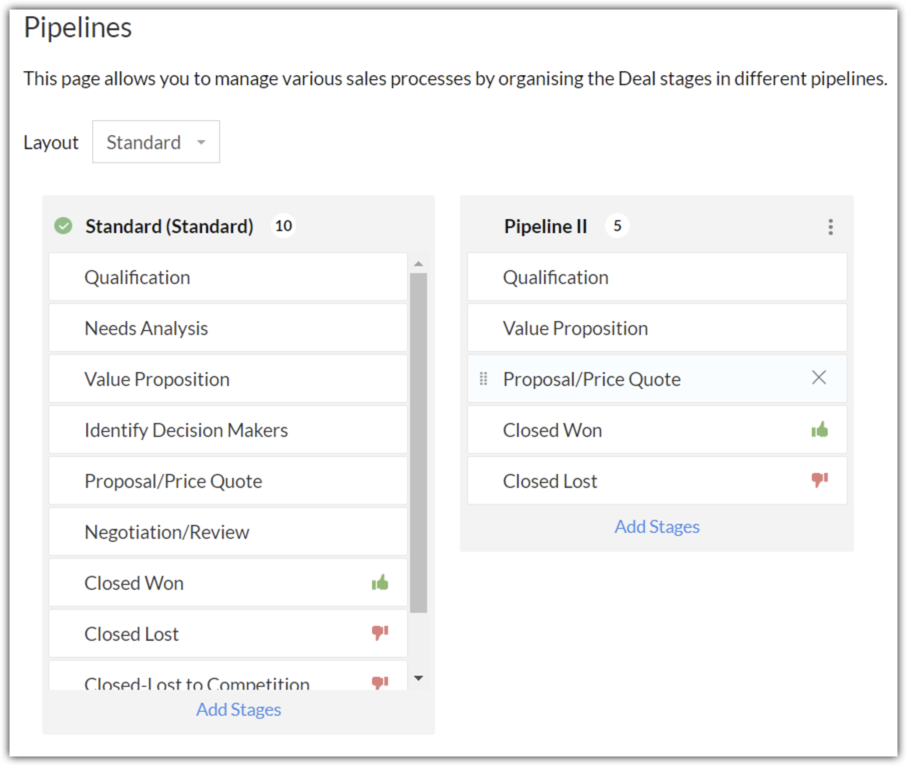Click thumbs-up icon on Standard Closed Won
This screenshot has width=907, height=766.
(x=380, y=583)
